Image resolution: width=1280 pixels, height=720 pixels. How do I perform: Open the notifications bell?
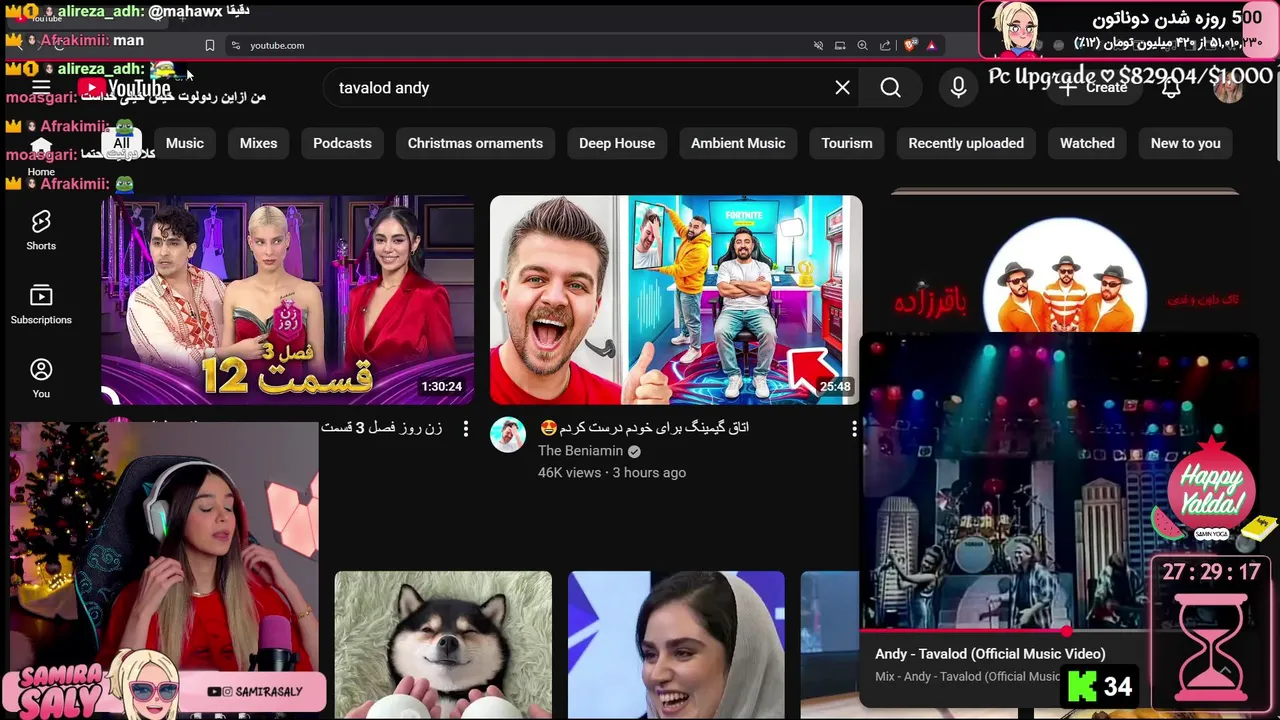click(1171, 88)
